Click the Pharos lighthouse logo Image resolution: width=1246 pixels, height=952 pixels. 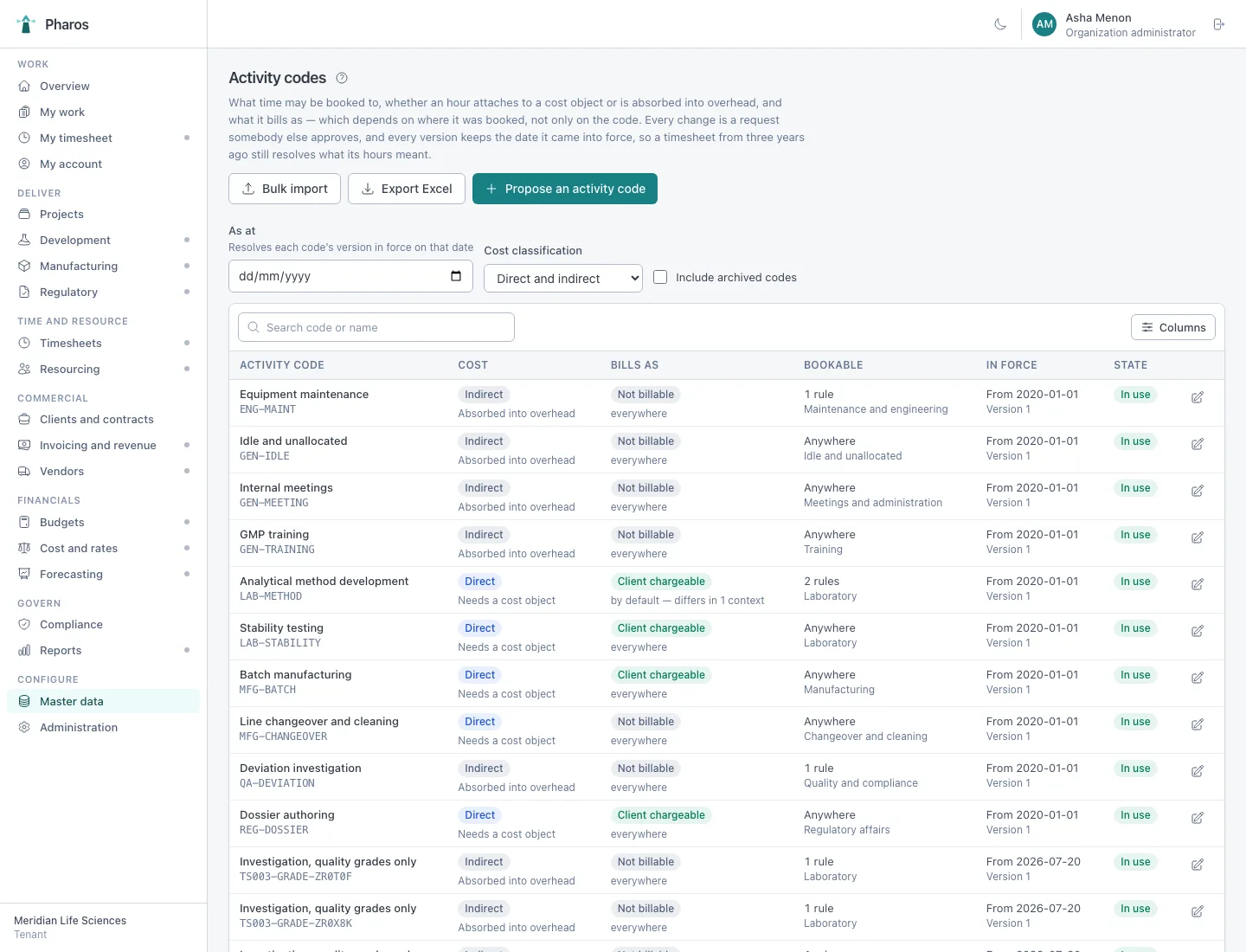pos(26,24)
